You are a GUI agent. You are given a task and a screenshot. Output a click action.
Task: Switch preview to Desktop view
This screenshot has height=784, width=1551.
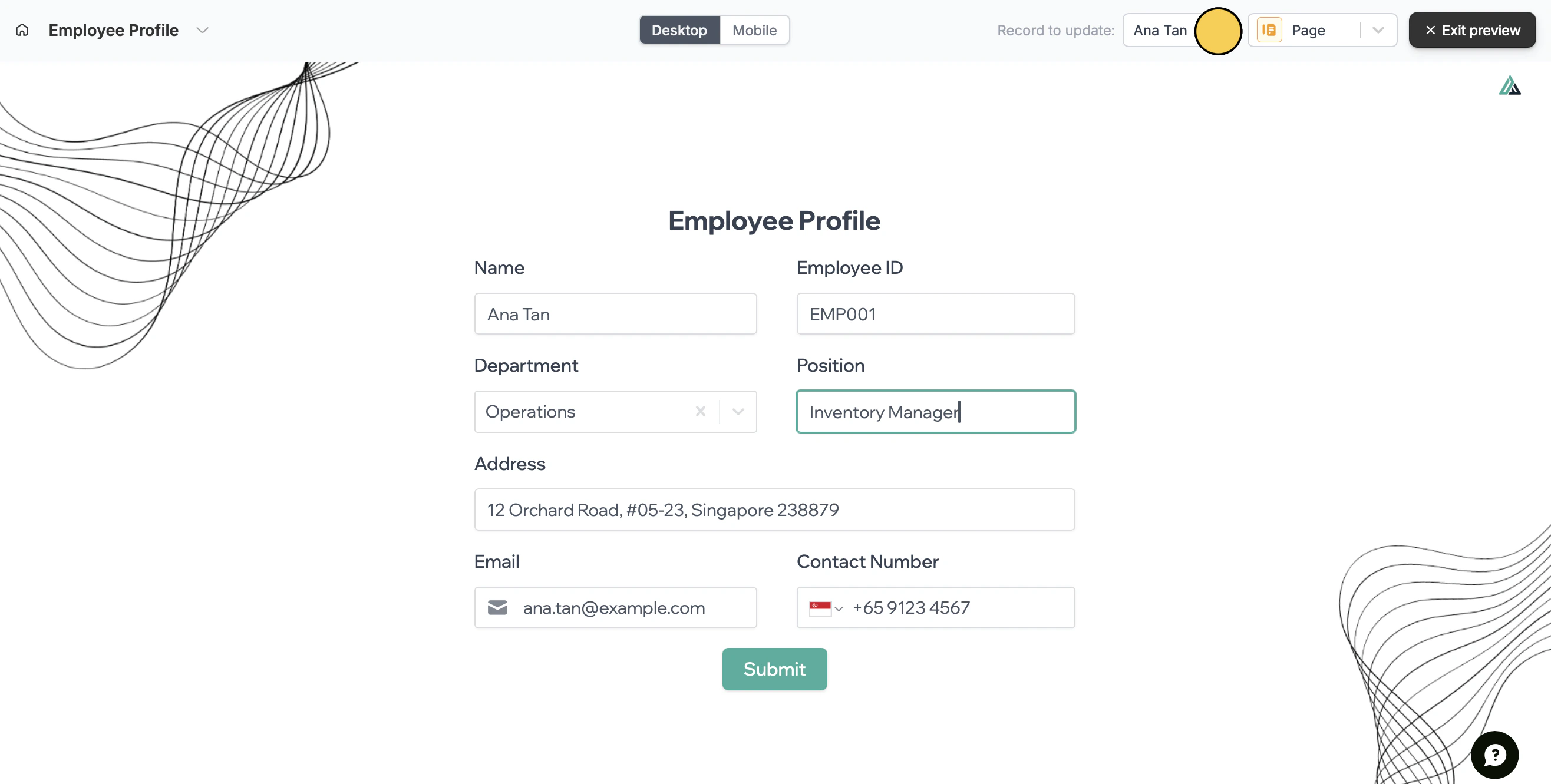(679, 30)
